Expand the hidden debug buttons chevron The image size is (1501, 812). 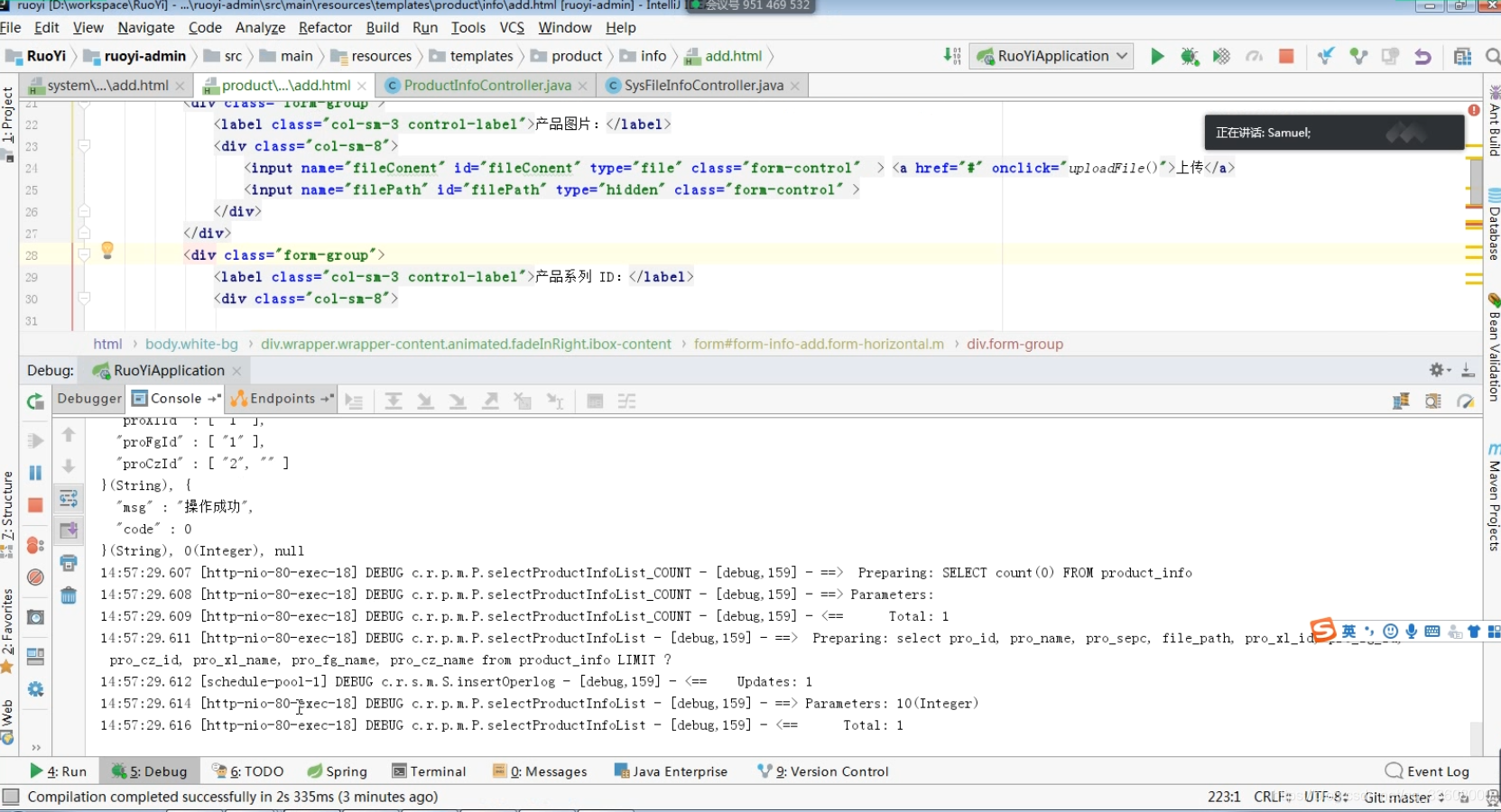36,747
